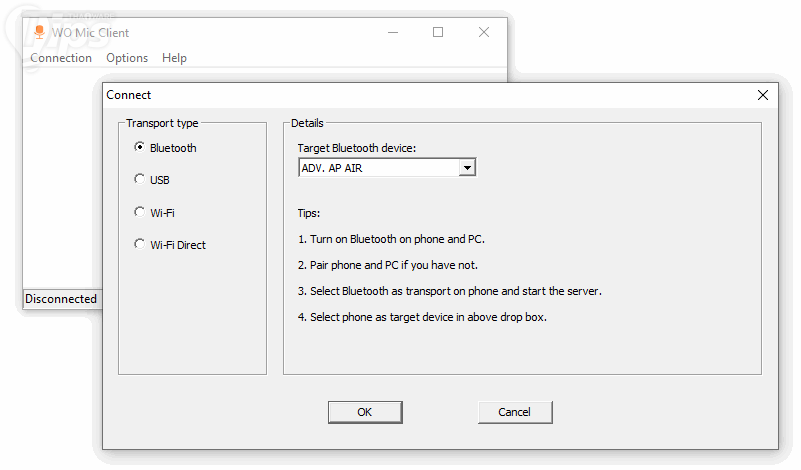
Task: Open the Connection menu
Action: click(x=61, y=58)
